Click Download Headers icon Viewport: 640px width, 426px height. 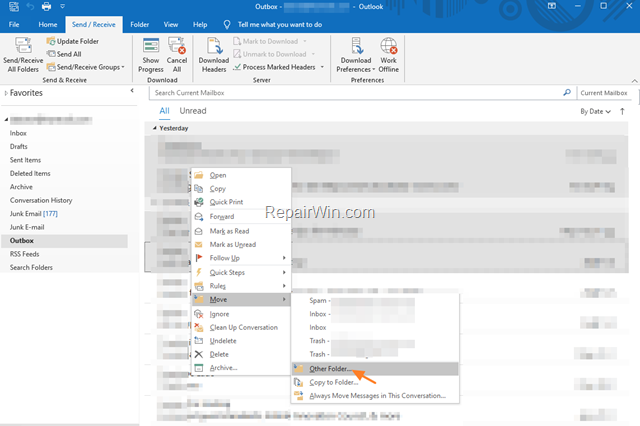214,45
